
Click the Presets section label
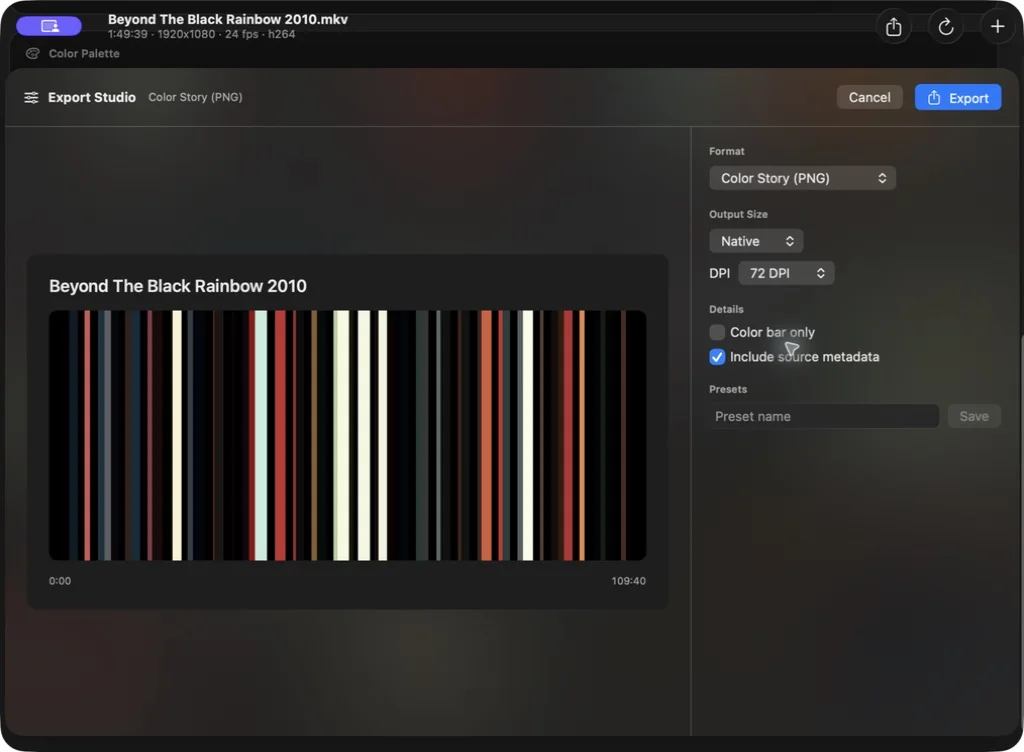pyautogui.click(x=728, y=389)
